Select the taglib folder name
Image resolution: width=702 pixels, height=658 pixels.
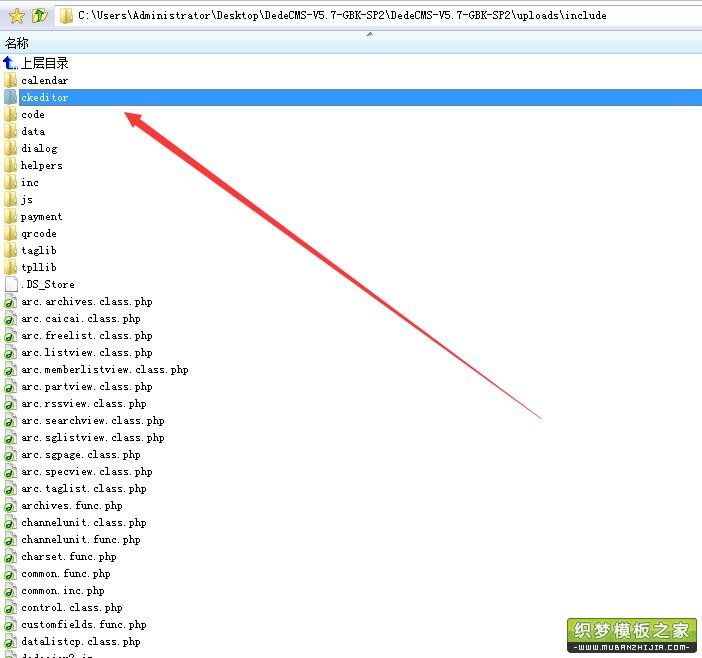click(x=39, y=251)
